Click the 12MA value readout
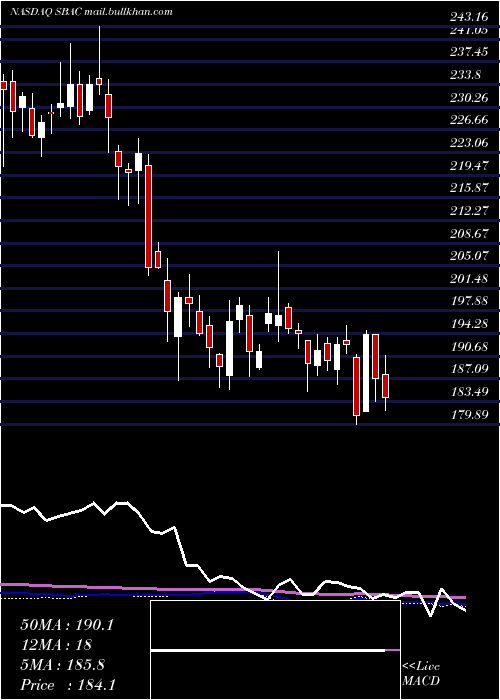This screenshot has height=700, width=500. point(56,645)
